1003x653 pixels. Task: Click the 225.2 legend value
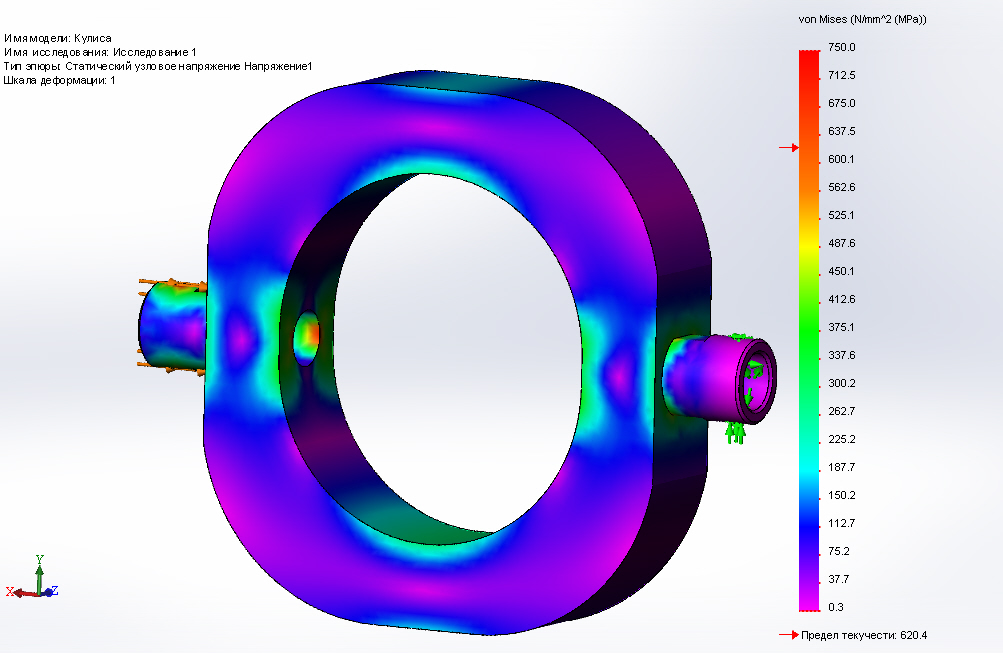point(841,439)
